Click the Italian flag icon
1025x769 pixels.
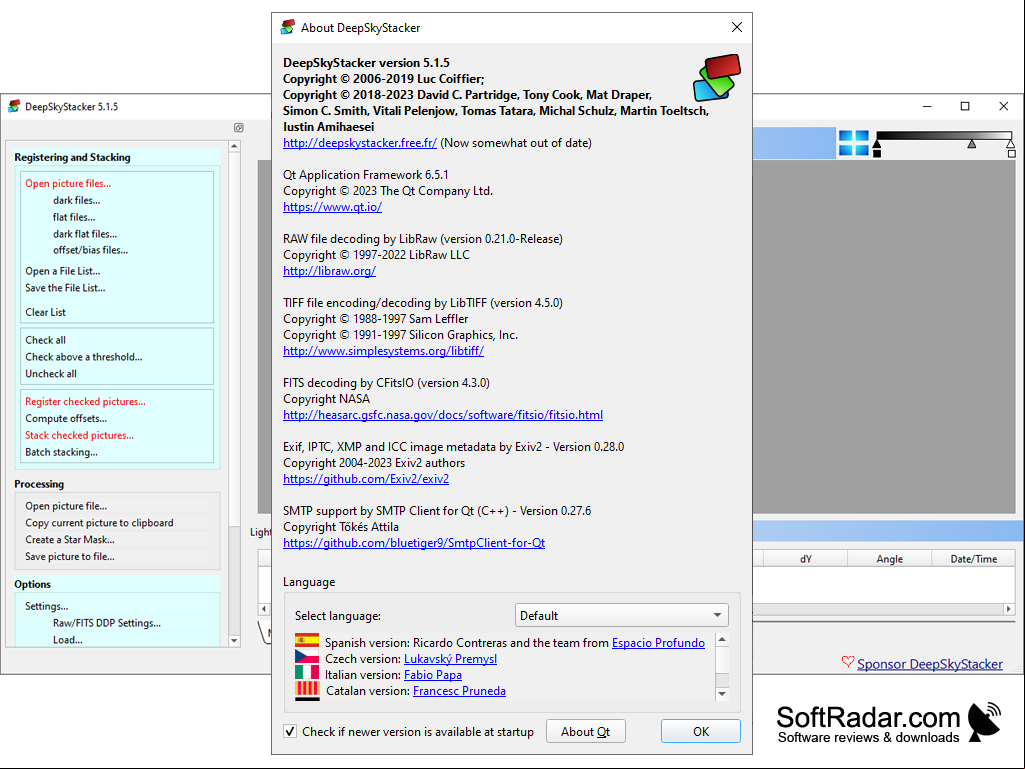307,673
